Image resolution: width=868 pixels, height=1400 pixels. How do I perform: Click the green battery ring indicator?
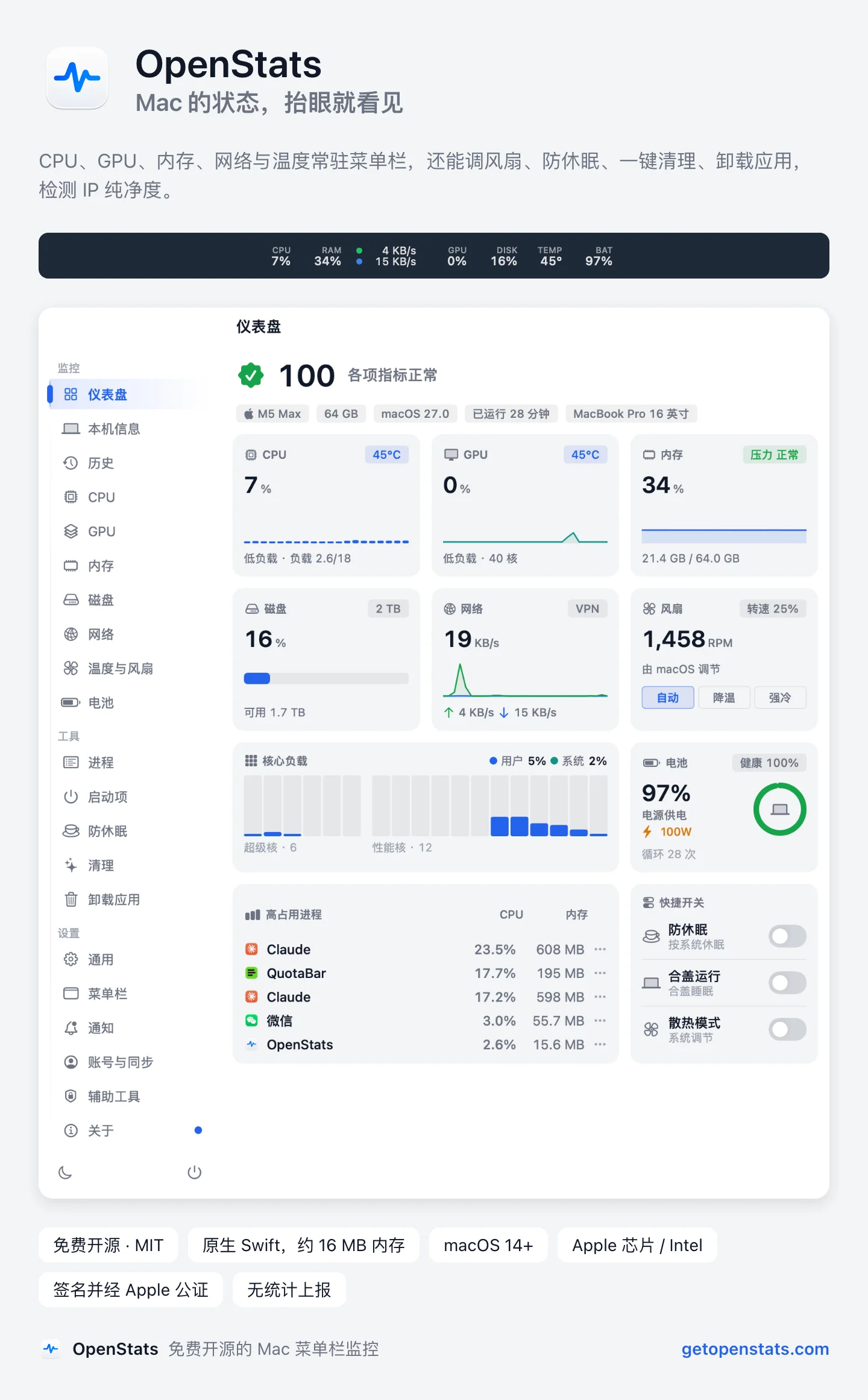pos(779,809)
